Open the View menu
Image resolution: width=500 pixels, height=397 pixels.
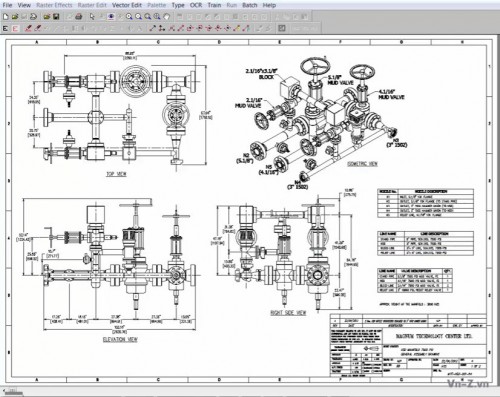[x=24, y=5]
